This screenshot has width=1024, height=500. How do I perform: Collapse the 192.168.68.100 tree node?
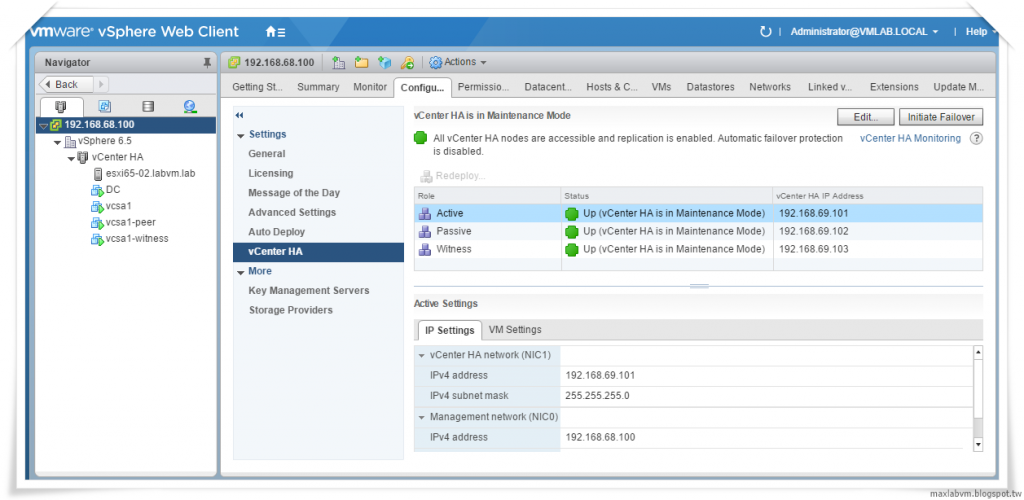click(43, 125)
